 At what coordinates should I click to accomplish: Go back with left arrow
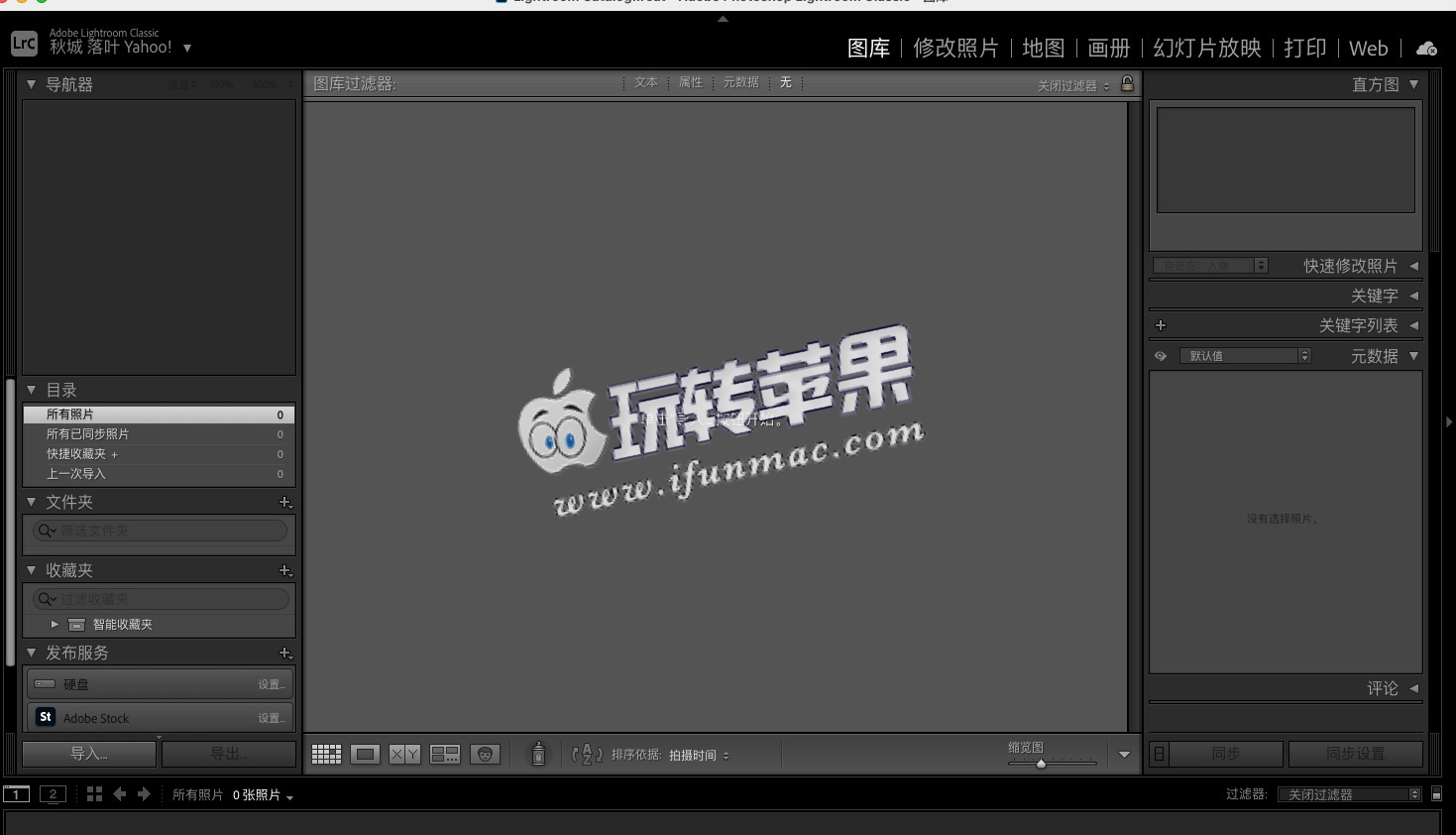pos(119,794)
